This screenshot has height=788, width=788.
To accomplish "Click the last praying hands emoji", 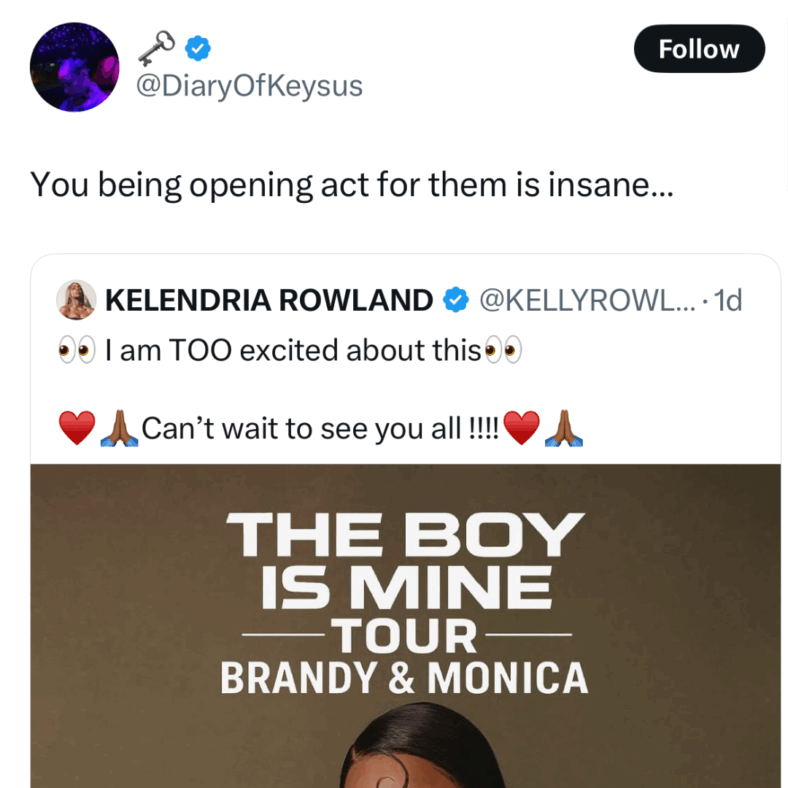I will 564,428.
